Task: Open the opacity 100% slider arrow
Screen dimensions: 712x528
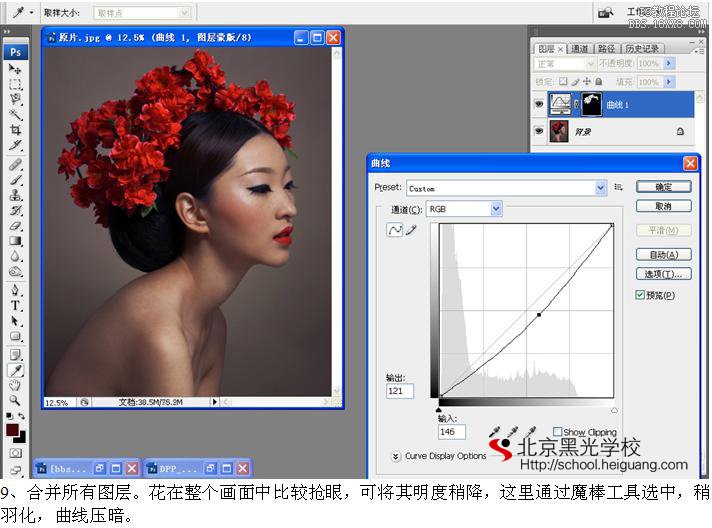Action: coord(669,64)
